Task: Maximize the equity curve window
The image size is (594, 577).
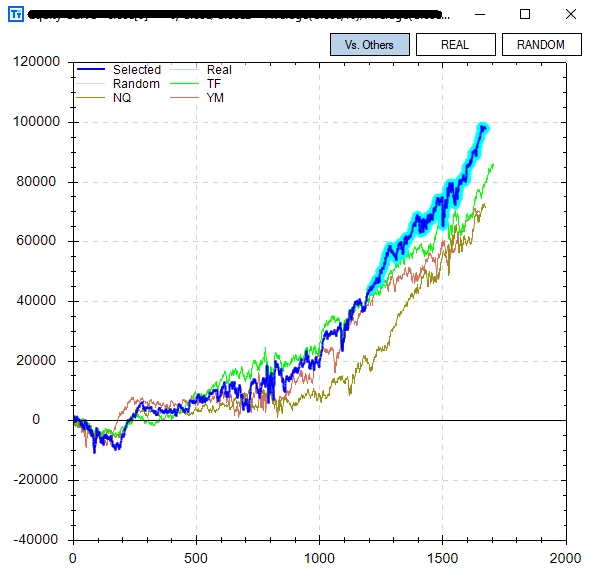Action: pyautogui.click(x=525, y=14)
